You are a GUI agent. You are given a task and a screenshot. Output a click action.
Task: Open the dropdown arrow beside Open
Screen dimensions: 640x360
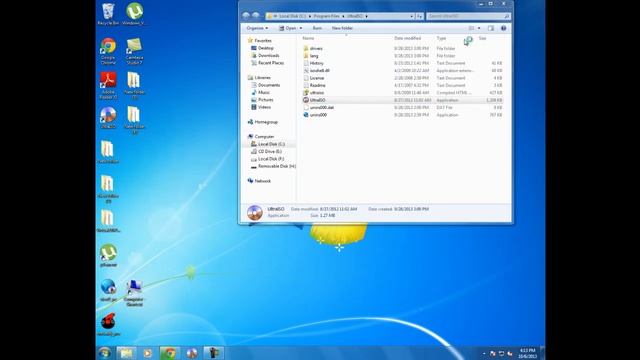pyautogui.click(x=301, y=28)
